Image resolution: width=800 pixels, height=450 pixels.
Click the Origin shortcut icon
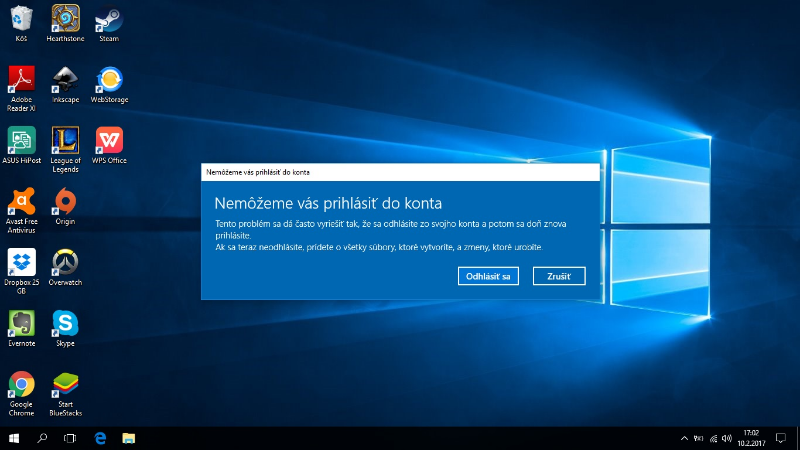65,201
